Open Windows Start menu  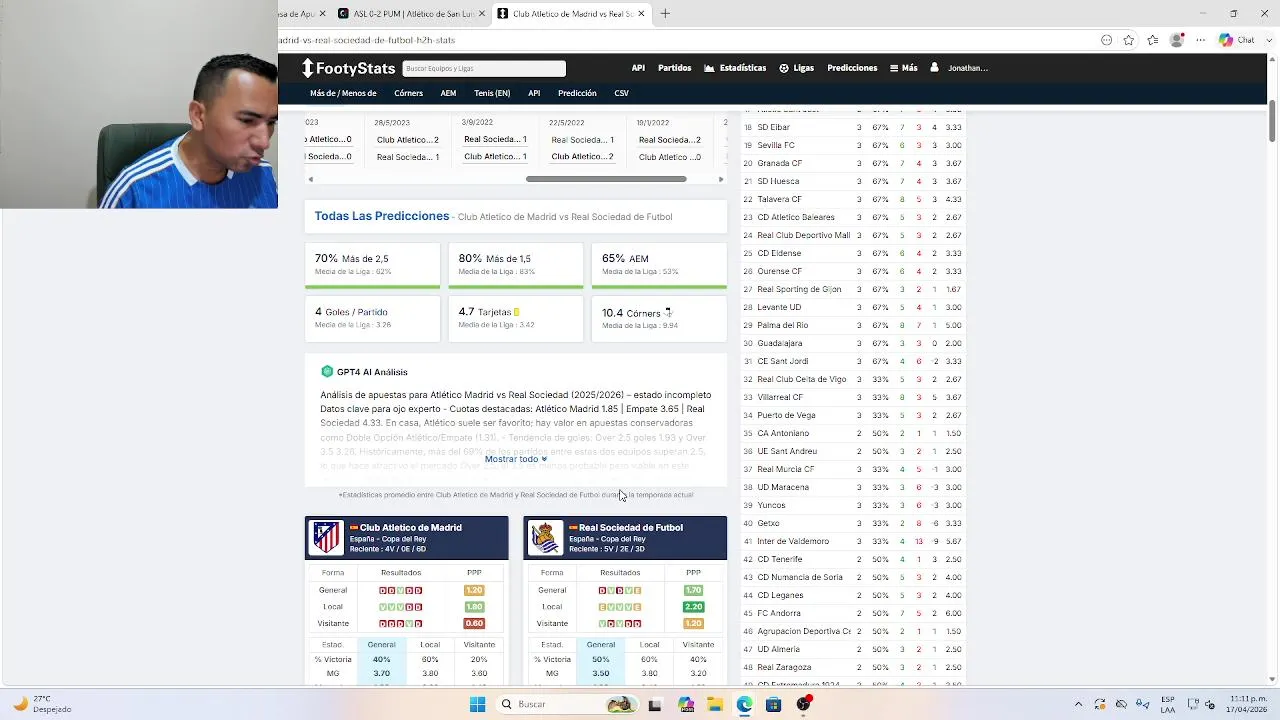(477, 704)
